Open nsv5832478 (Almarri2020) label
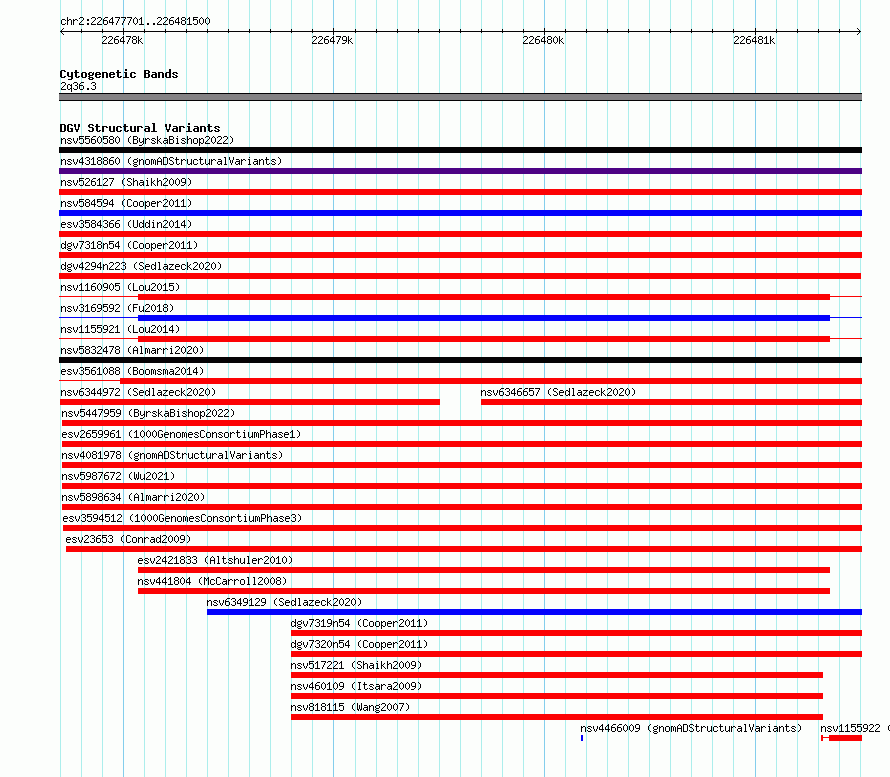 (x=132, y=350)
